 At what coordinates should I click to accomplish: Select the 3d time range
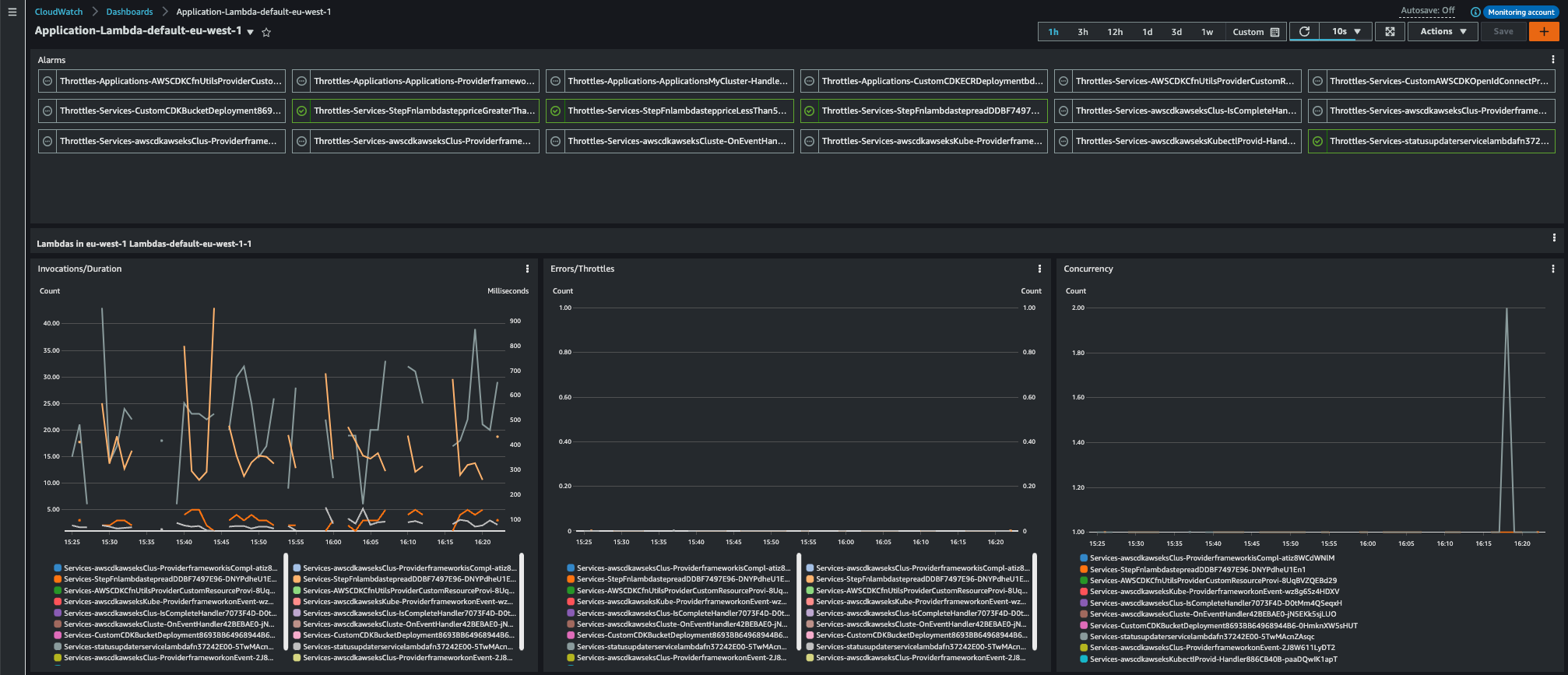tap(1176, 32)
